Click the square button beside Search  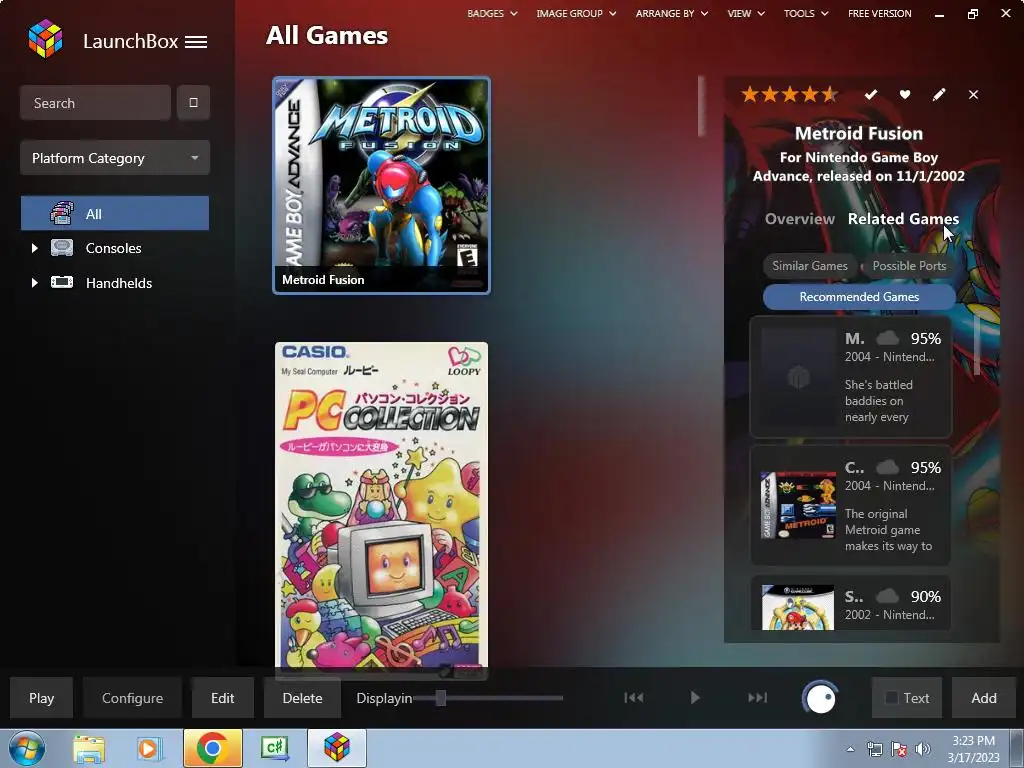193,103
